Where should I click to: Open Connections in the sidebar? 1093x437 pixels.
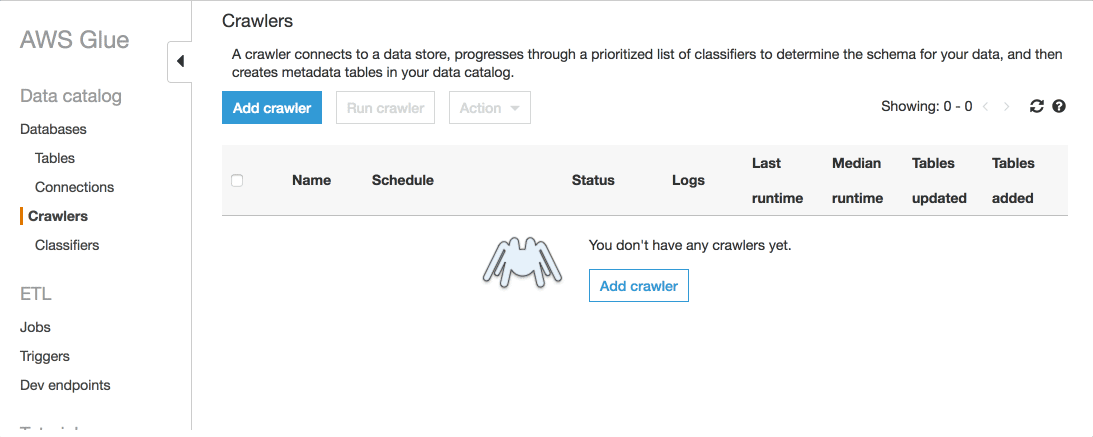[74, 187]
